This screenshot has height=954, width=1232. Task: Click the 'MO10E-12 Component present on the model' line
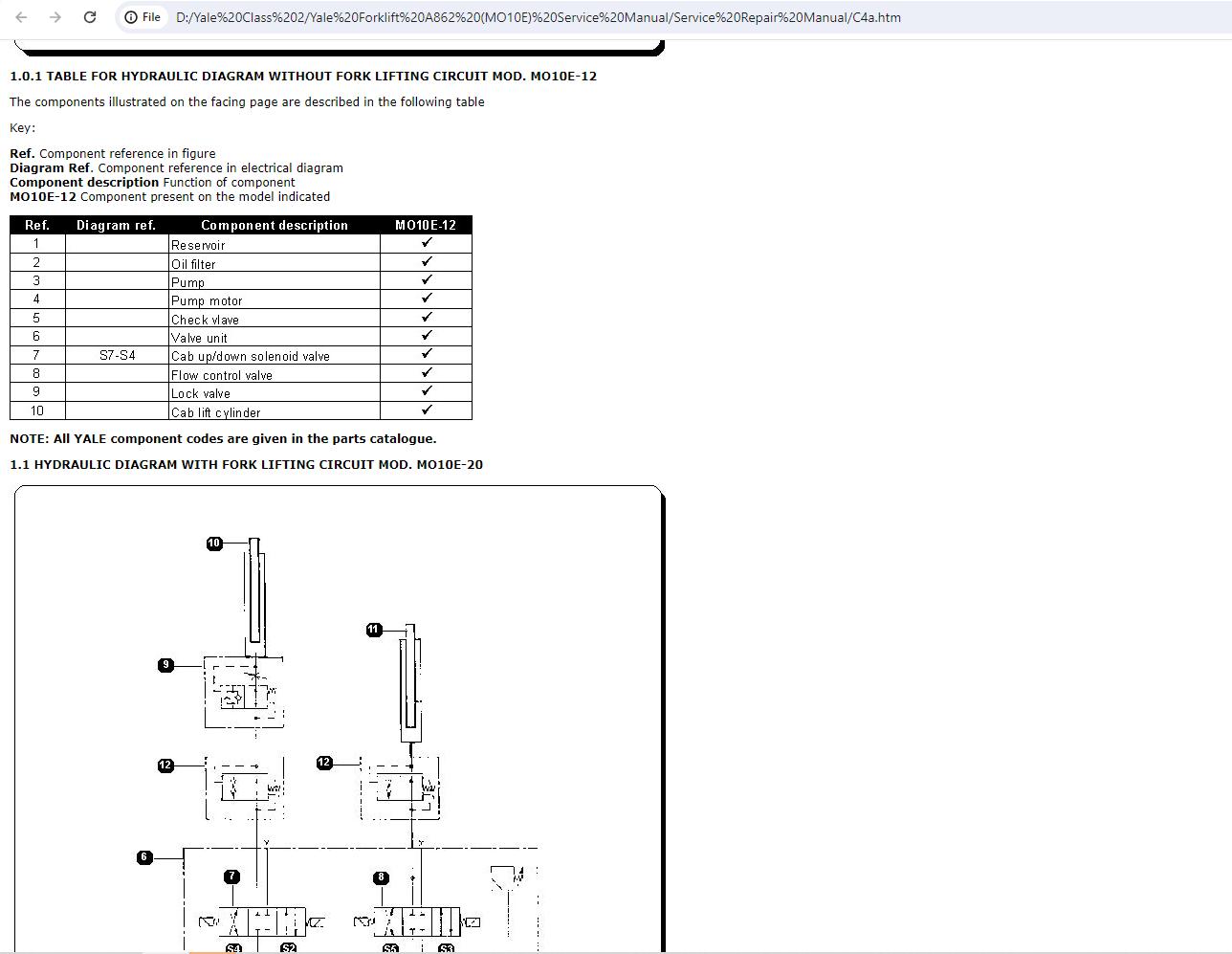[169, 196]
